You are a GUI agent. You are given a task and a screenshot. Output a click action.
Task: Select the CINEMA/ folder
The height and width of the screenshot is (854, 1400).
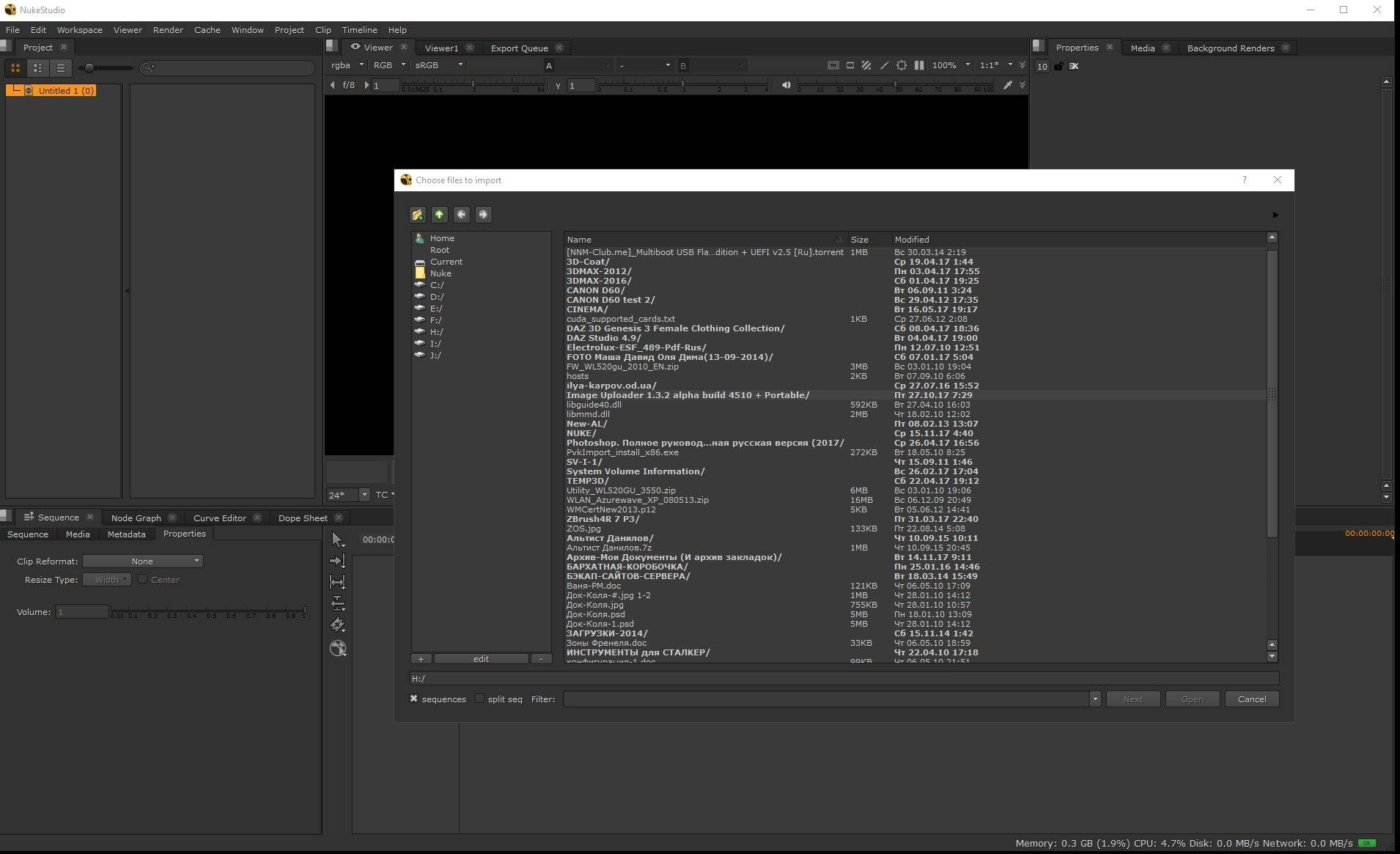click(587, 309)
